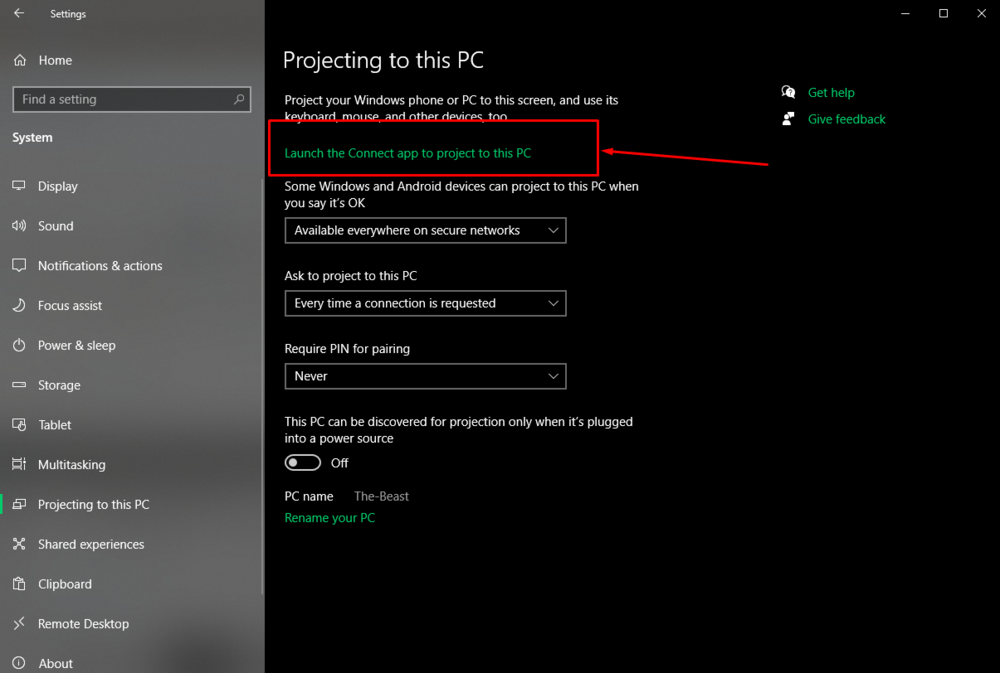Toggle the plugged-in power source switch

303,463
